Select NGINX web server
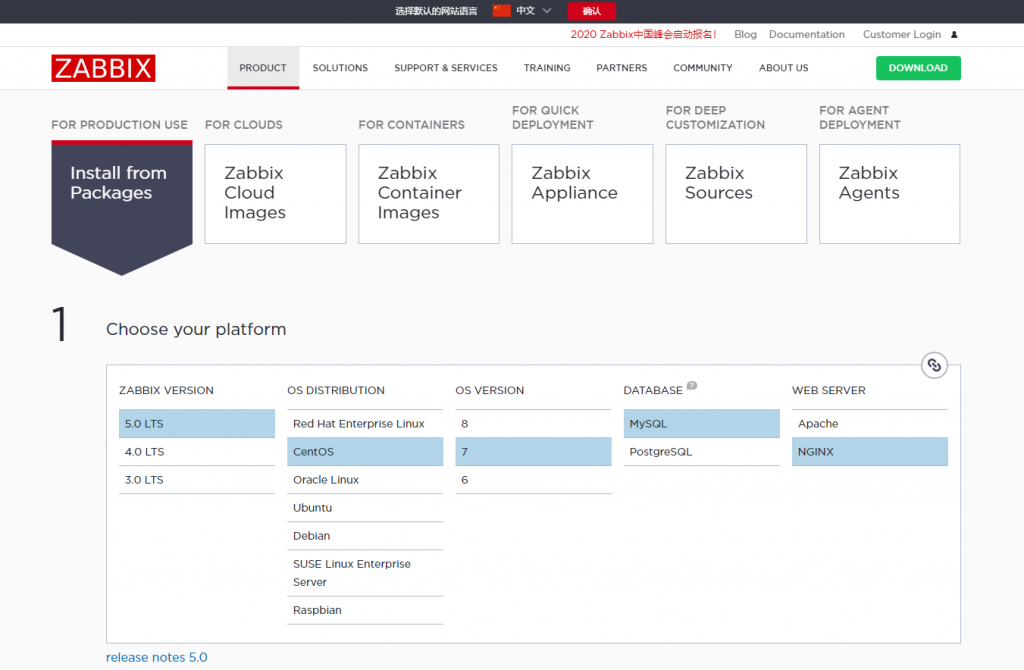This screenshot has height=670, width=1024. tap(870, 452)
